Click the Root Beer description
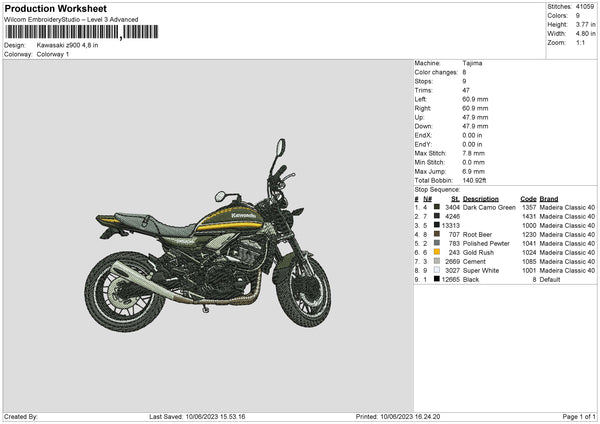This screenshot has height=424, width=600. pos(477,235)
